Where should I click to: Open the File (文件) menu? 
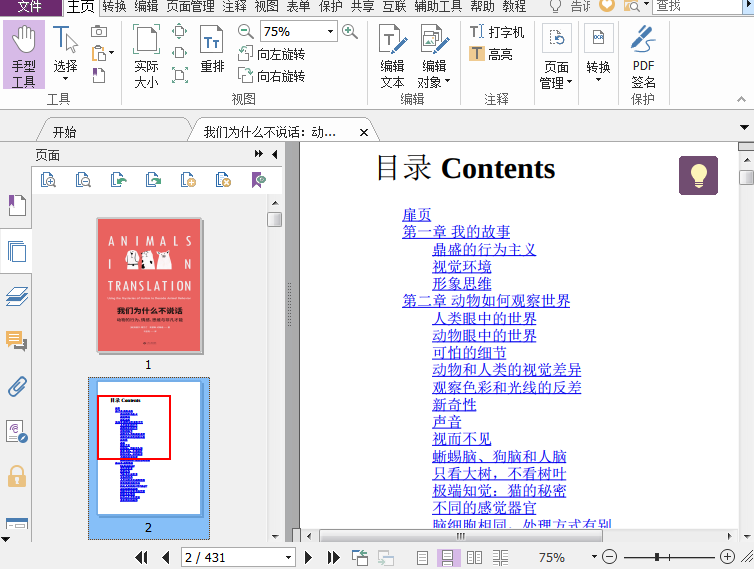(x=30, y=6)
